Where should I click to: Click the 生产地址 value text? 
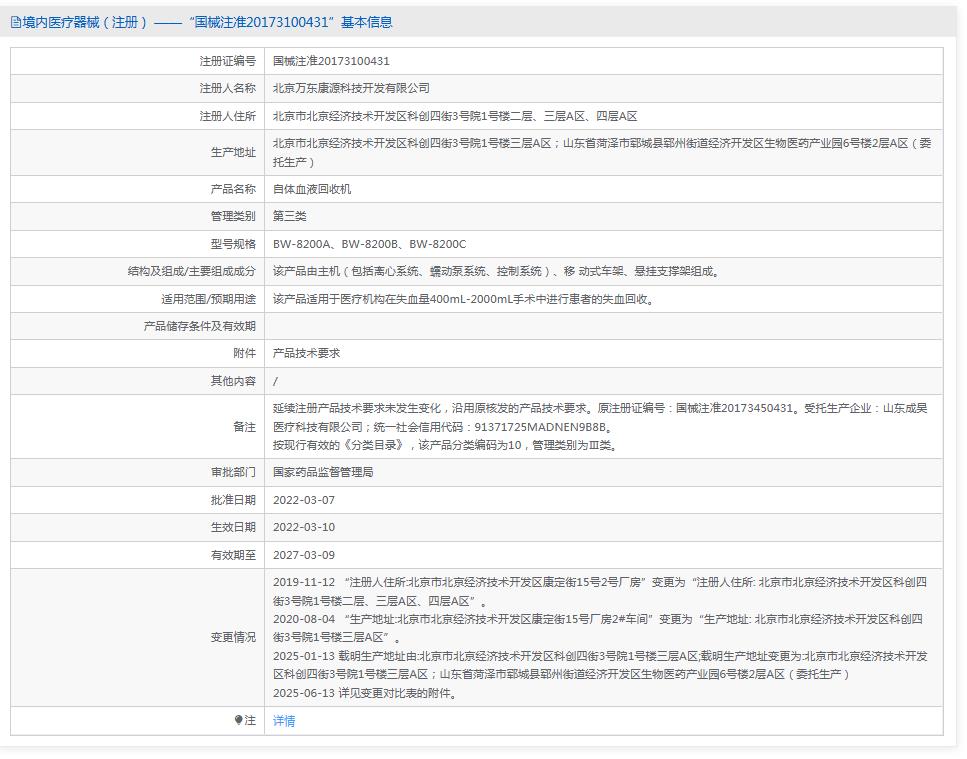tap(602, 152)
